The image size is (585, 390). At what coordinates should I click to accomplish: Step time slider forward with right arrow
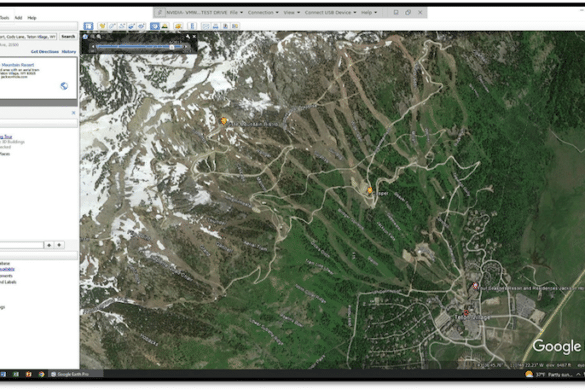point(186,47)
